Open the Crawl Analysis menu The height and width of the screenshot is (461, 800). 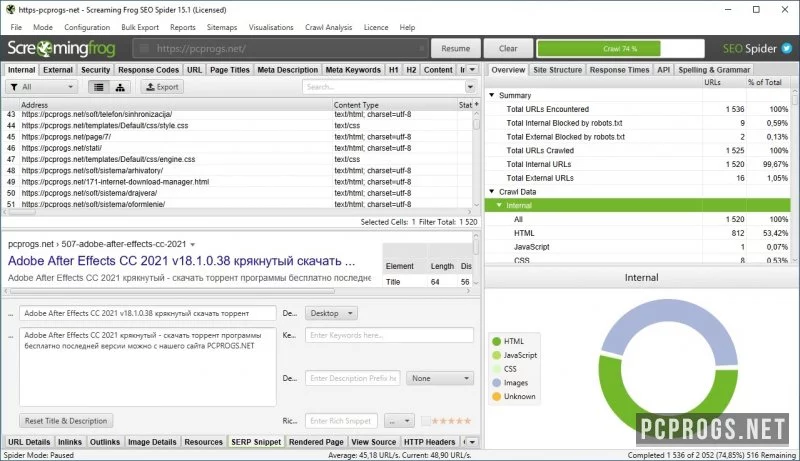(329, 28)
